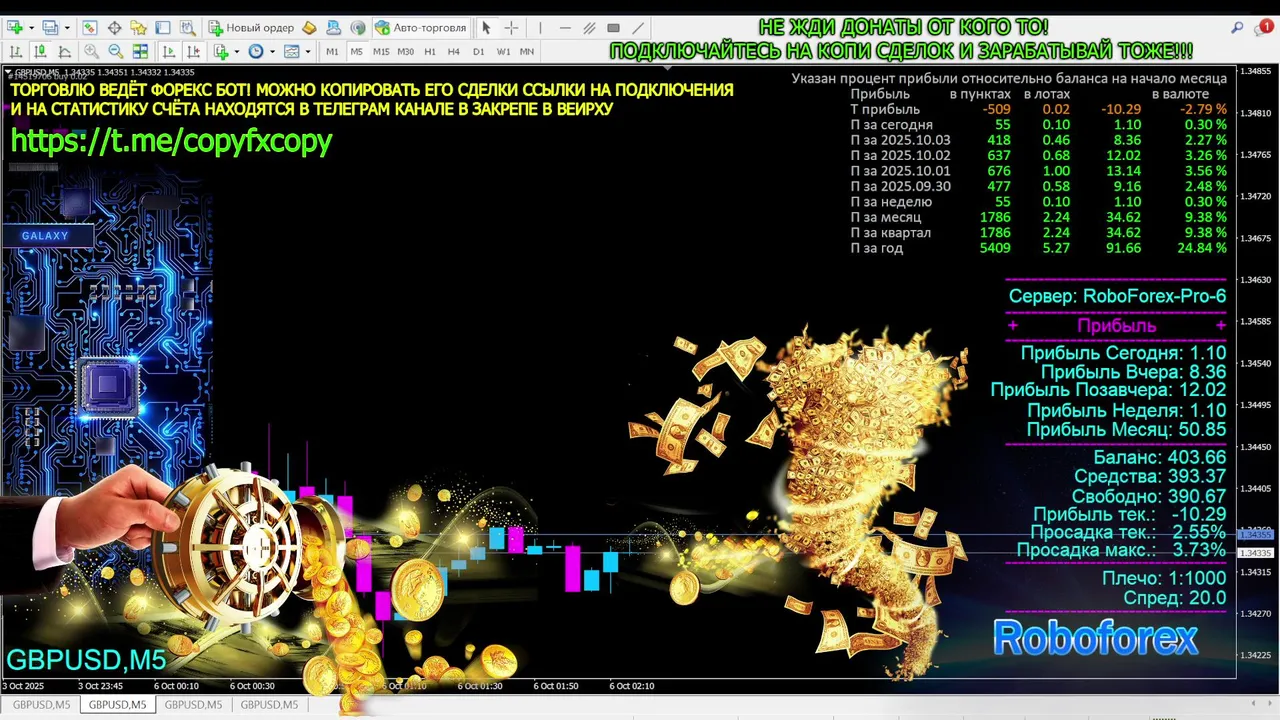Select the equidistant channel tool

point(589,28)
